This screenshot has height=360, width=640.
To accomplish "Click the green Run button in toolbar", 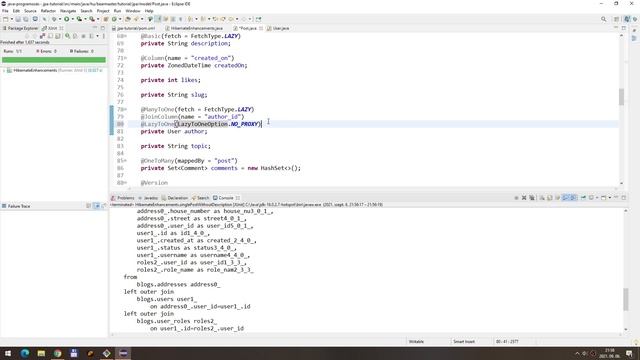I will tap(67, 19).
